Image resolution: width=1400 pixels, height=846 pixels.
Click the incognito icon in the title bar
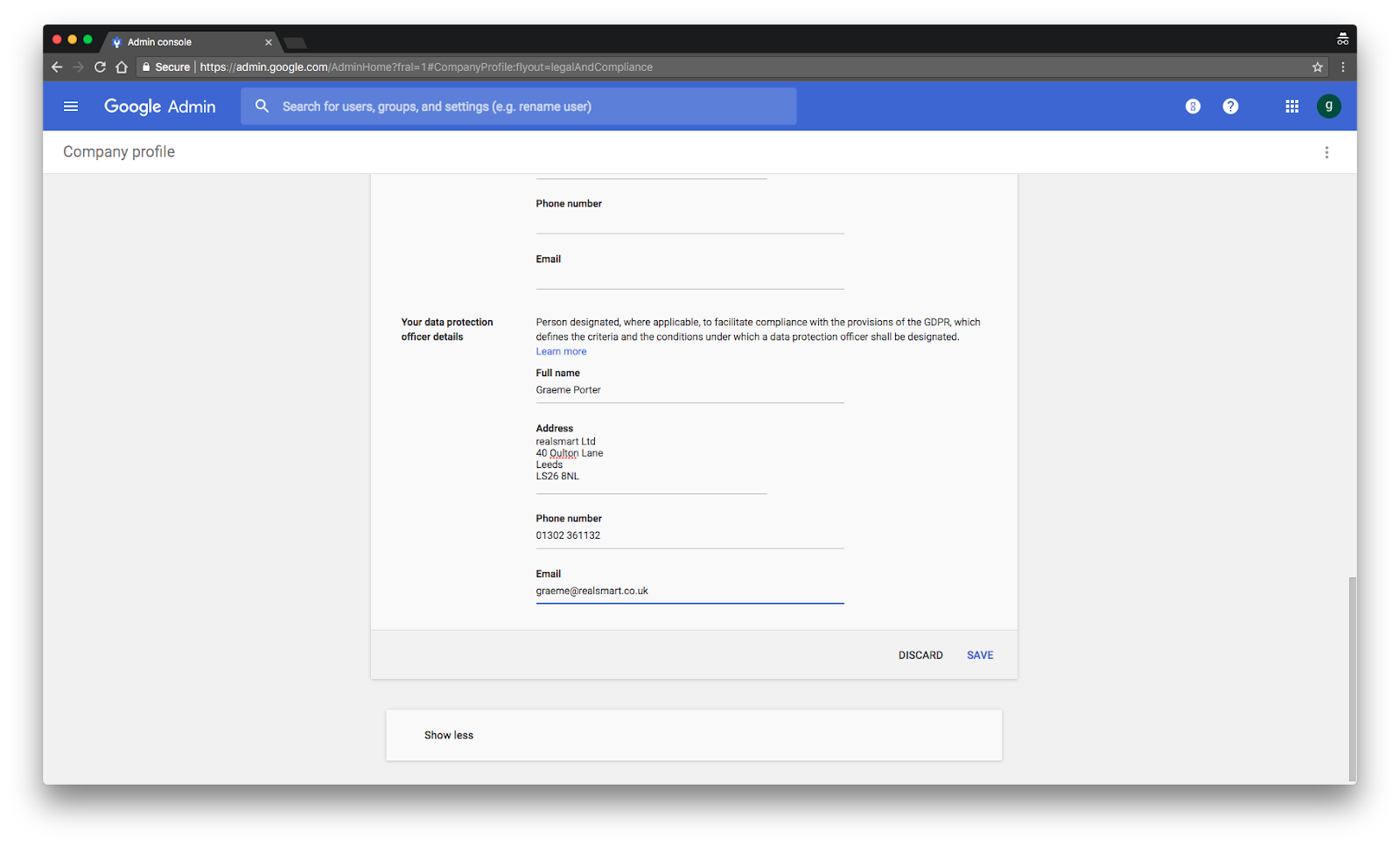1342,39
